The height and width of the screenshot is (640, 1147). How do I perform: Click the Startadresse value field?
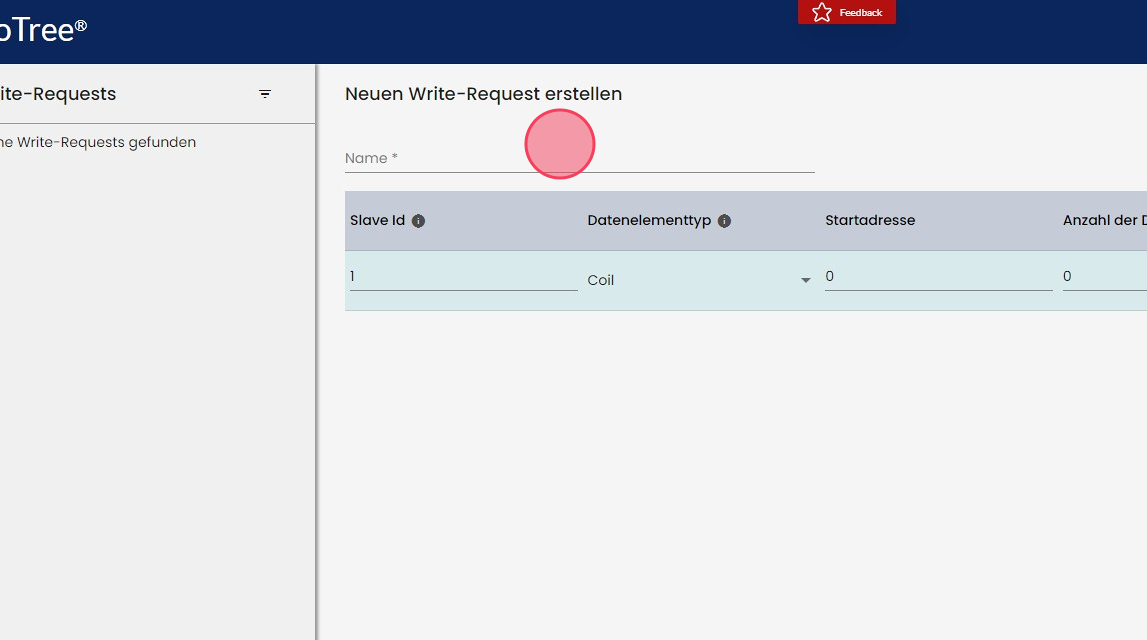click(938, 277)
